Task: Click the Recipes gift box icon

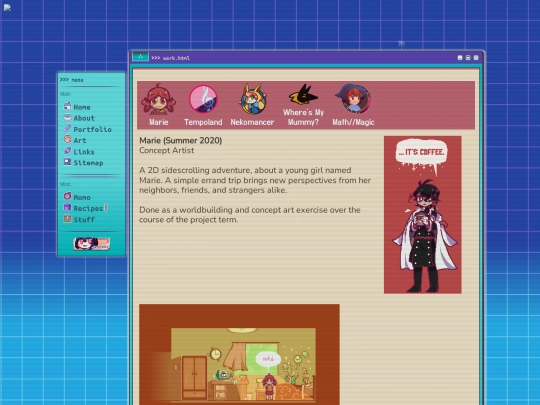Action: click(x=68, y=207)
